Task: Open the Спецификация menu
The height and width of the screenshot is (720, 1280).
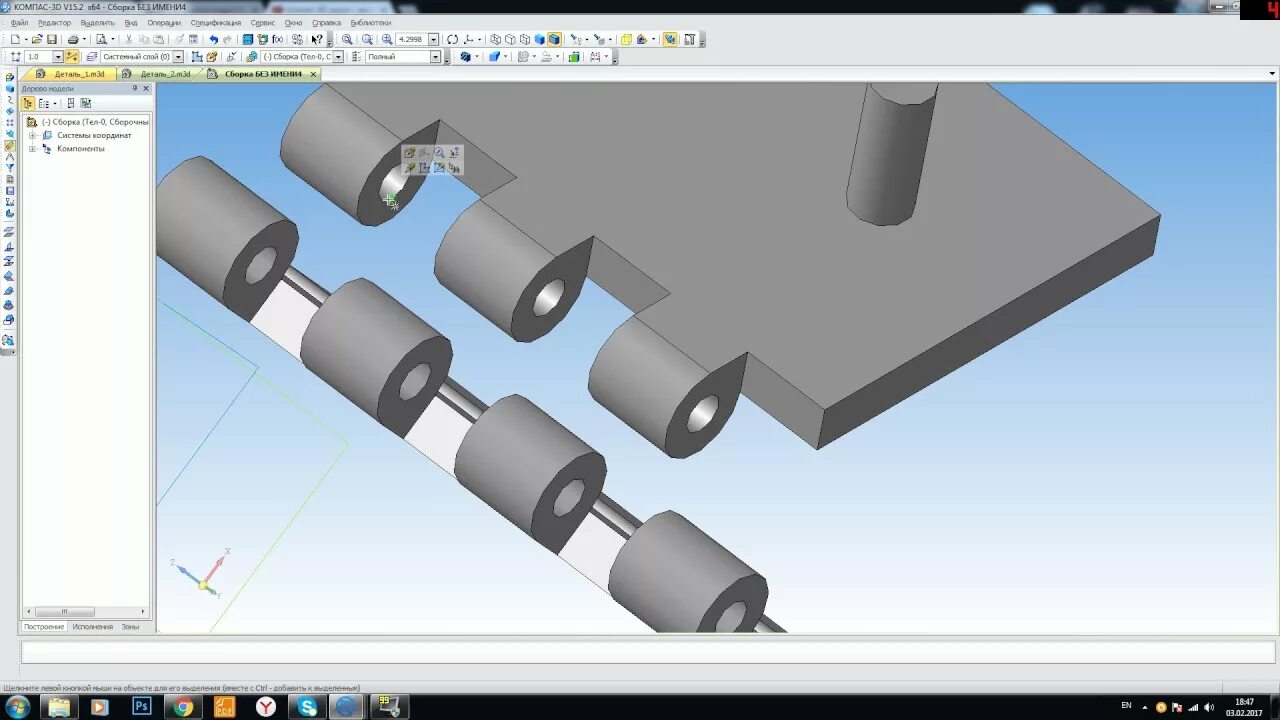Action: (216, 22)
